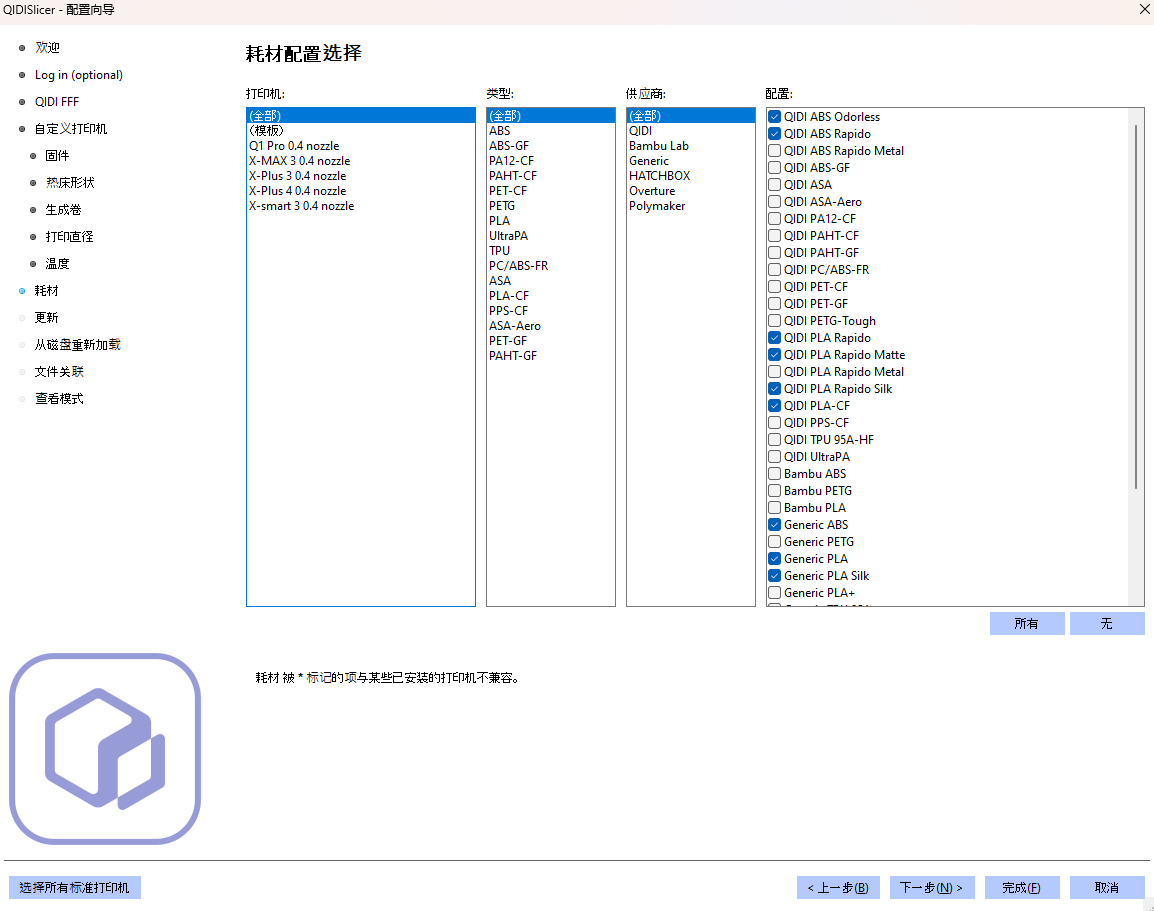Select PETG in the type list
Image resolution: width=1154 pixels, height=911 pixels.
pos(551,205)
